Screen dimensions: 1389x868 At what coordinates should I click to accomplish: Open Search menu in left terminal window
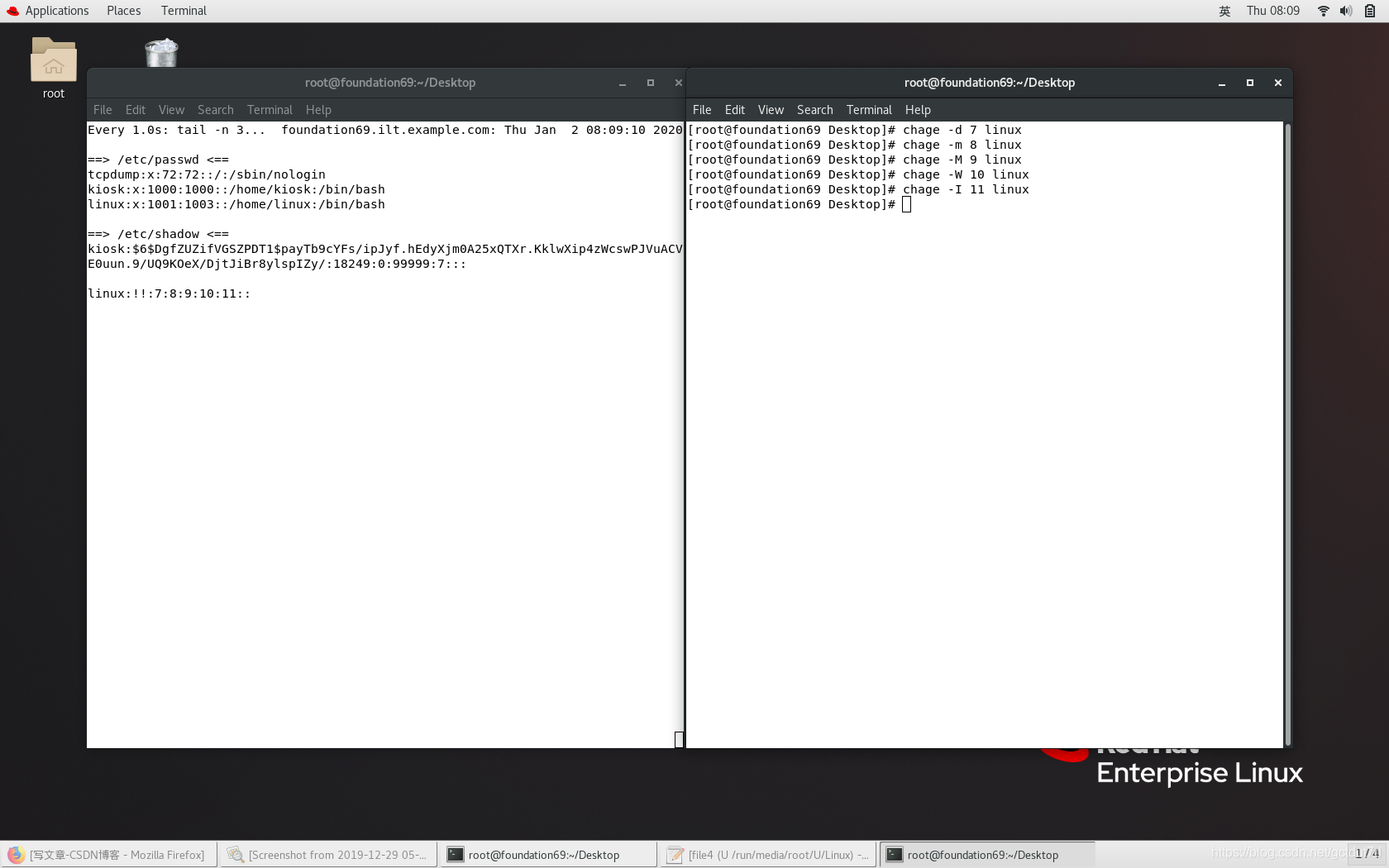[215, 110]
